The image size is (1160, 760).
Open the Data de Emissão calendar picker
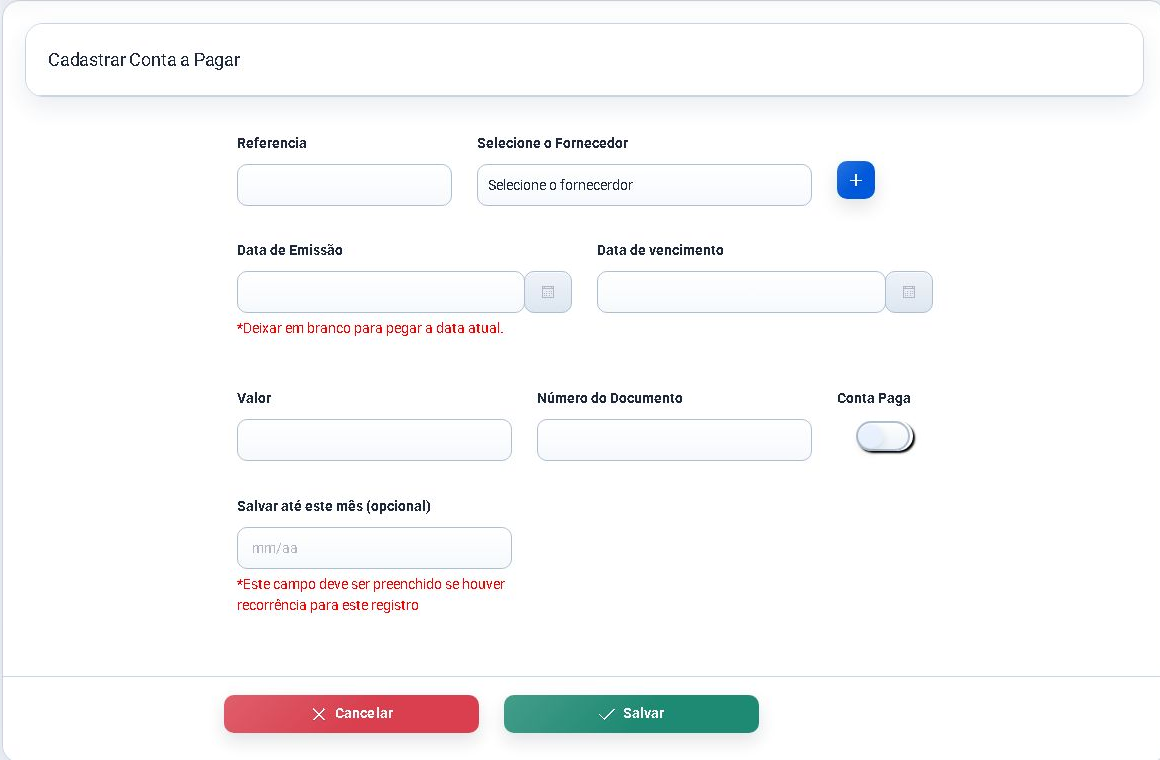click(547, 292)
